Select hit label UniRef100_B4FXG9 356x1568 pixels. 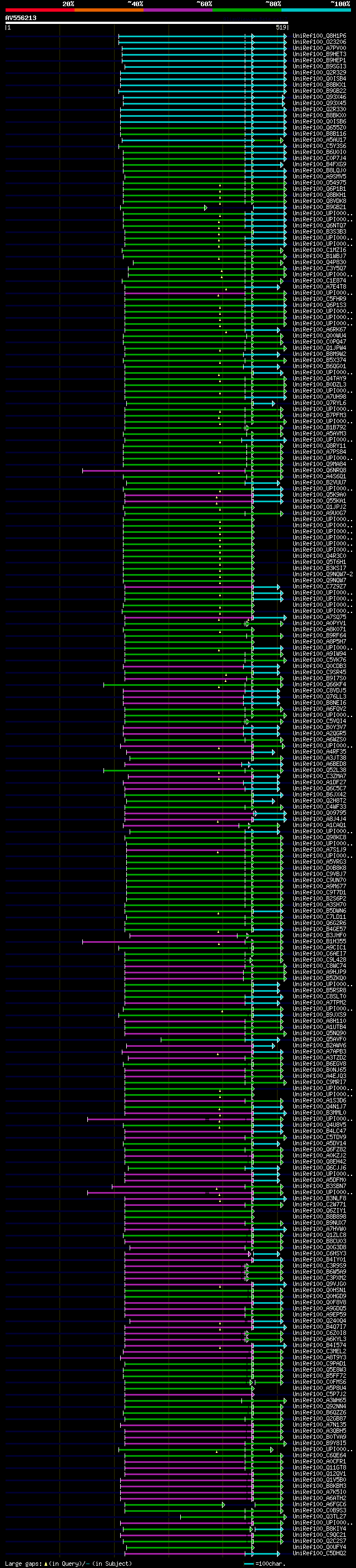pyautogui.click(x=319, y=164)
